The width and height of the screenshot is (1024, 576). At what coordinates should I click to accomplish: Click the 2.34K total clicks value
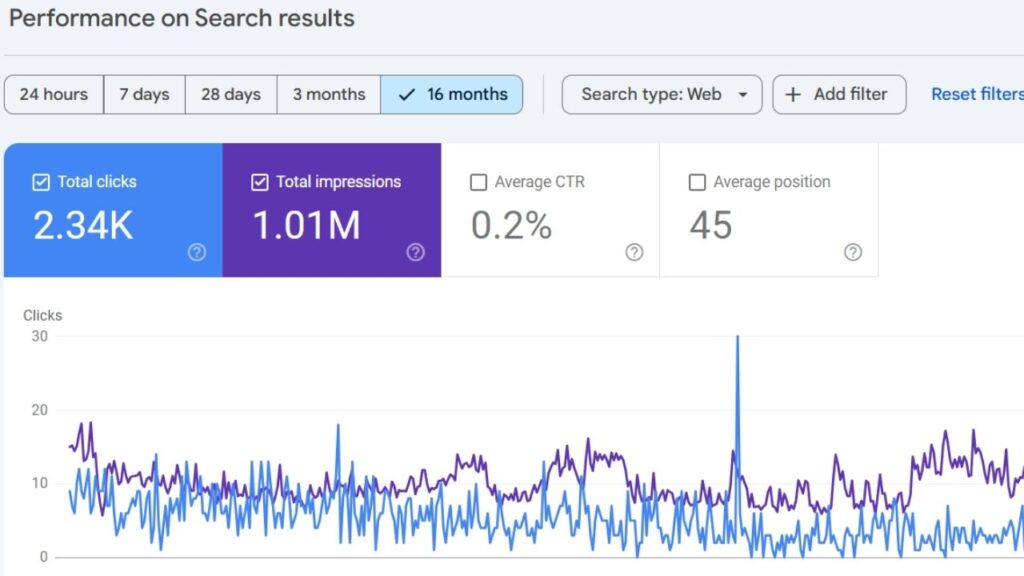coord(83,226)
